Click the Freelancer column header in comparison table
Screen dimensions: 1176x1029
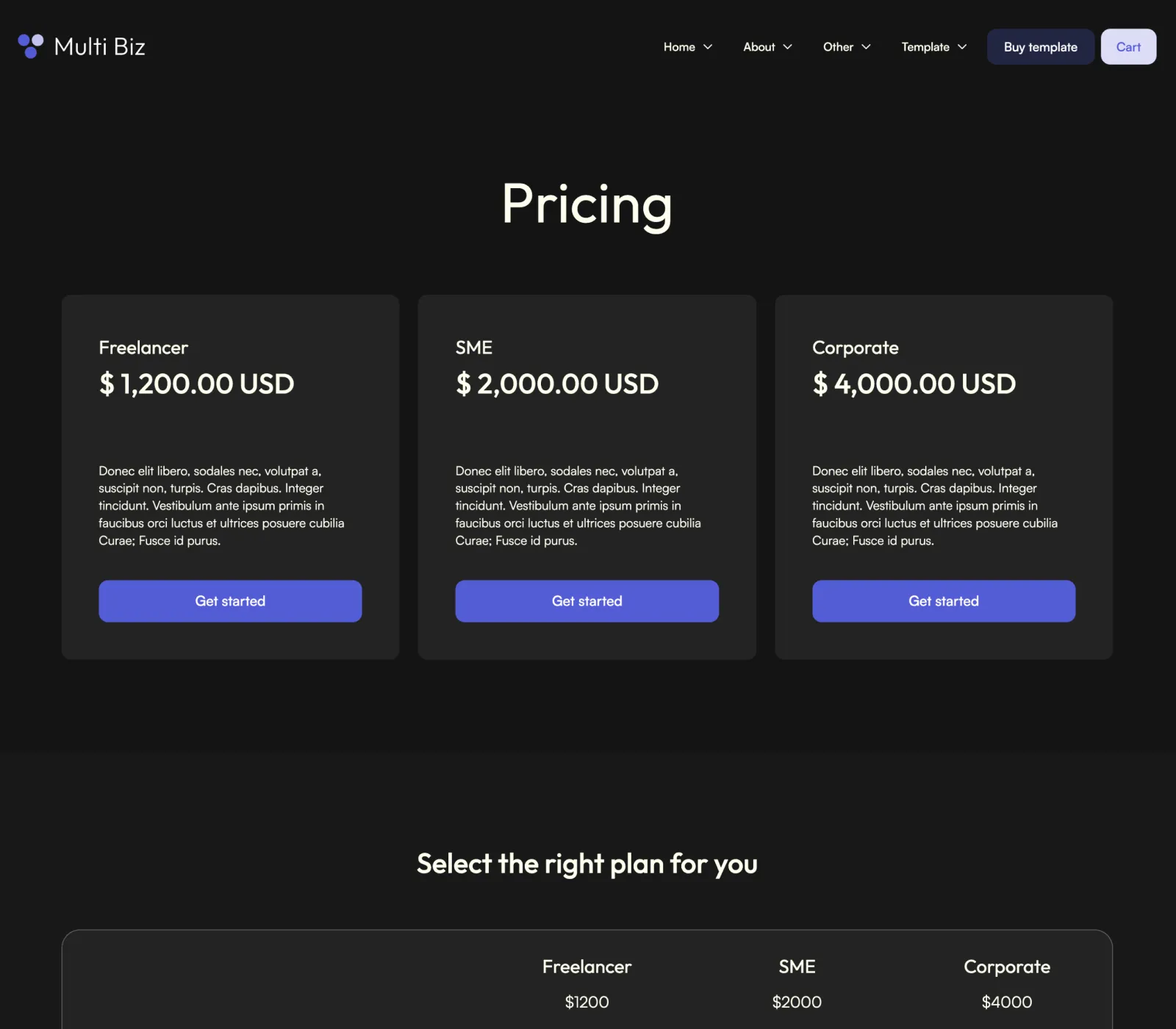coord(587,967)
